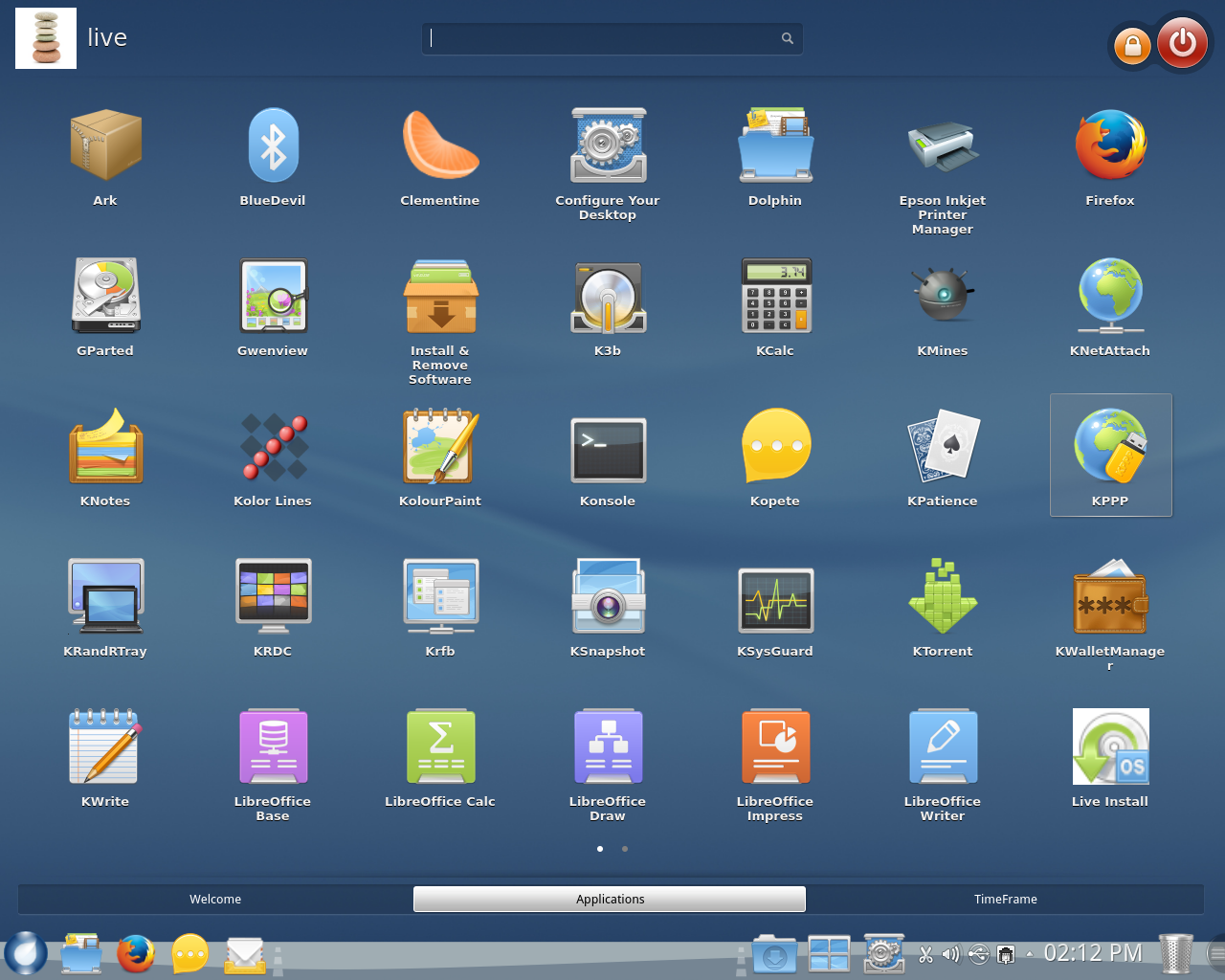Start LibreOffice Impress
The image size is (1225, 980).
[775, 765]
